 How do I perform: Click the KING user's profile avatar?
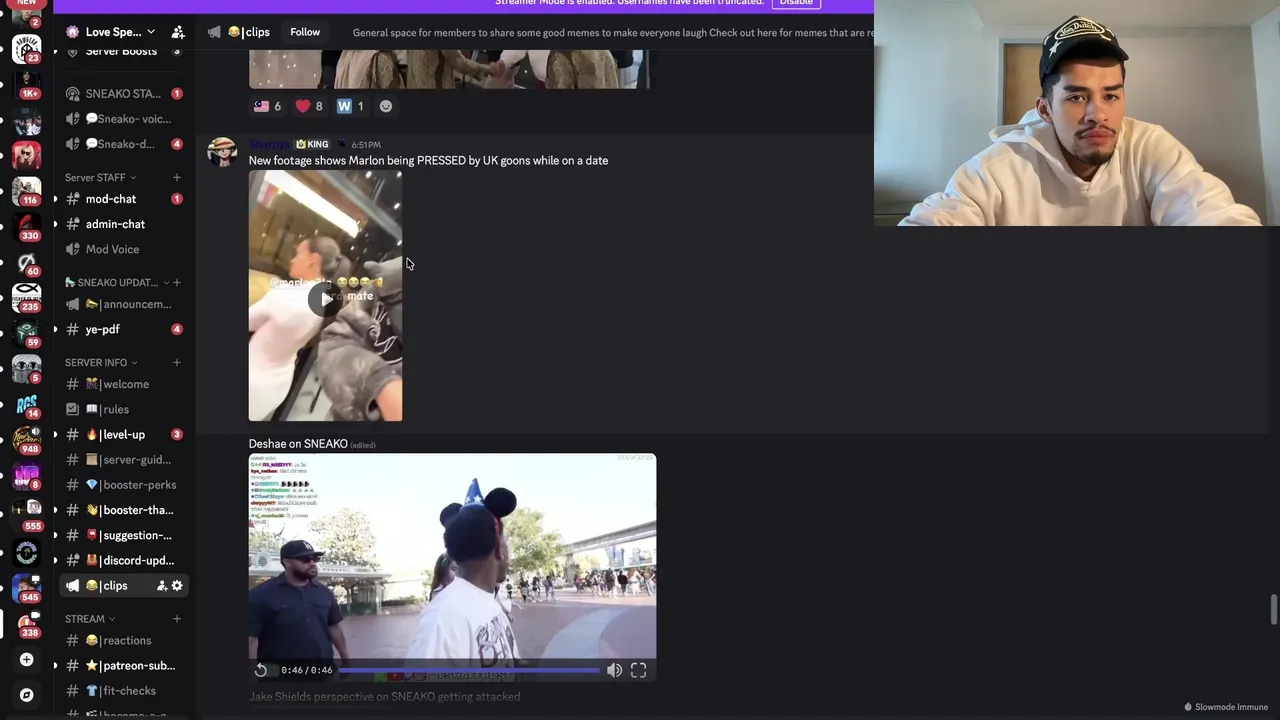coord(222,152)
